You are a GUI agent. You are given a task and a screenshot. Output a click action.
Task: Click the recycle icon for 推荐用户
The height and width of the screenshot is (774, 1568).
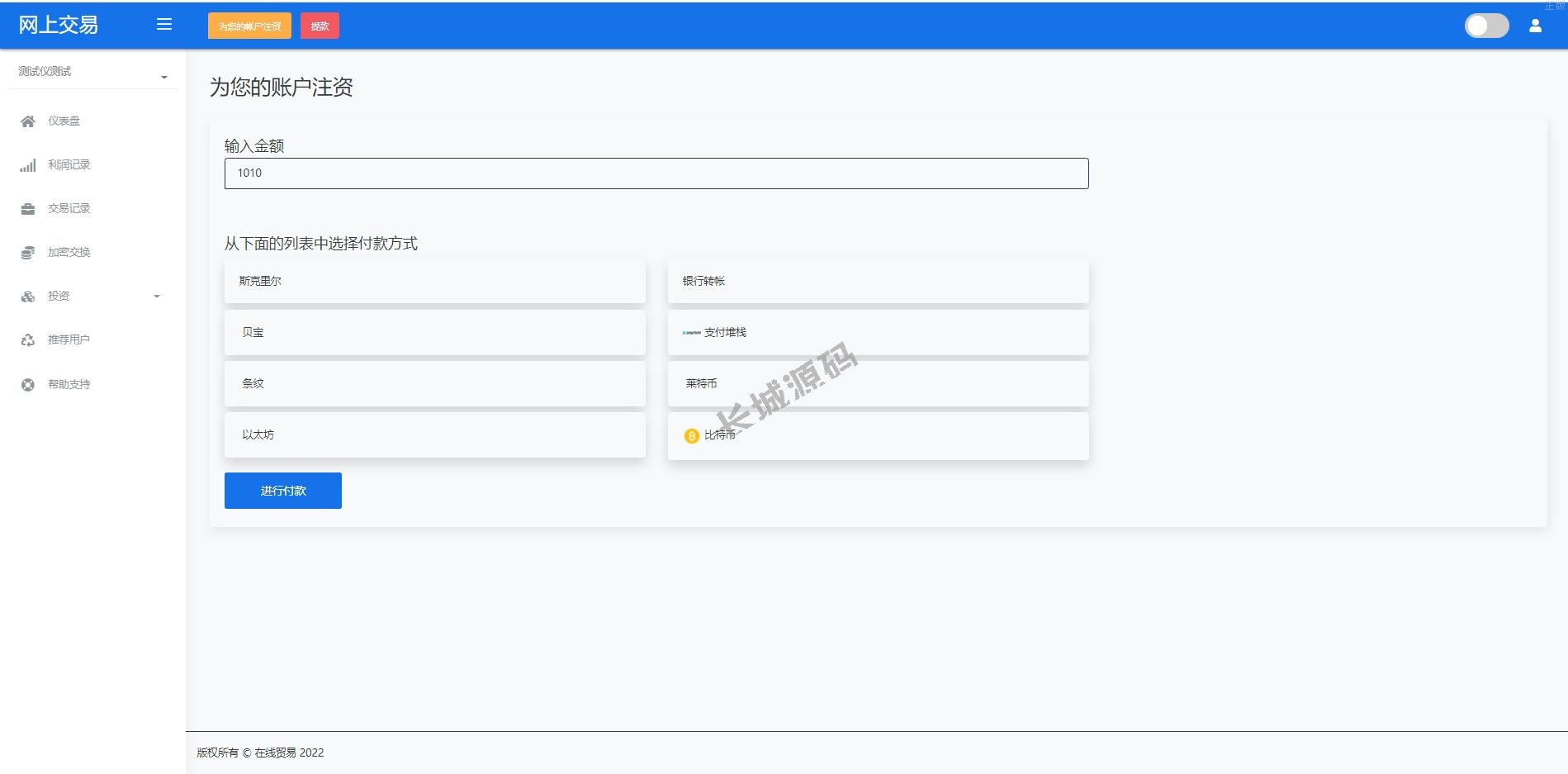(28, 340)
